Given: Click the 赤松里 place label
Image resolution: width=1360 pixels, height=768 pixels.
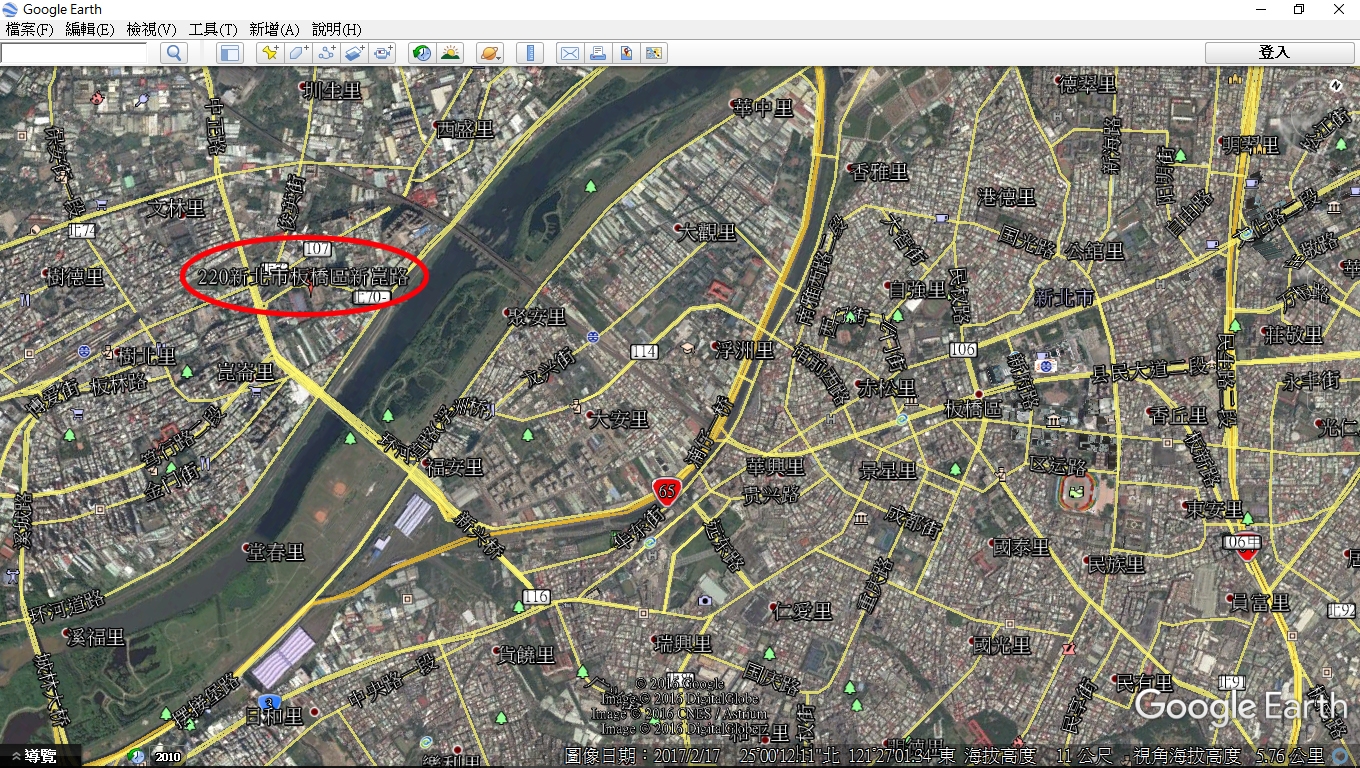Looking at the screenshot, I should click(x=886, y=387).
